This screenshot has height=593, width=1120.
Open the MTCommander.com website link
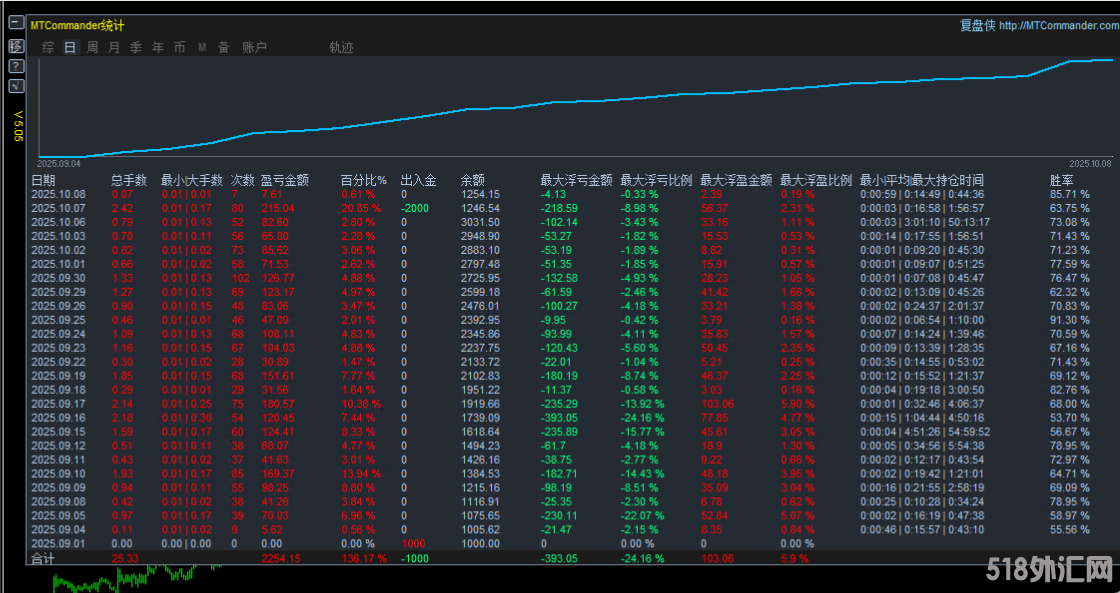click(x=1058, y=26)
